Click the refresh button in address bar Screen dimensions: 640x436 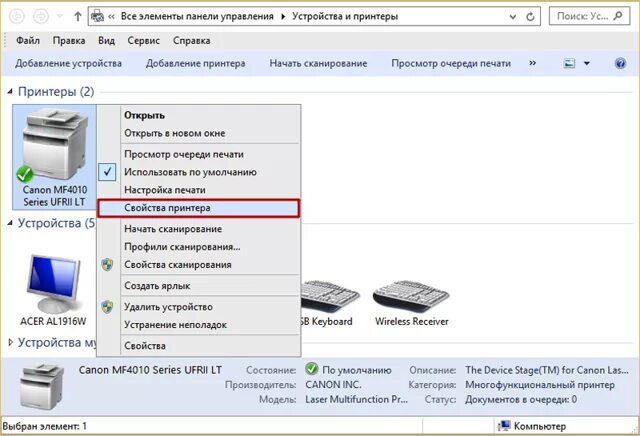pos(530,17)
